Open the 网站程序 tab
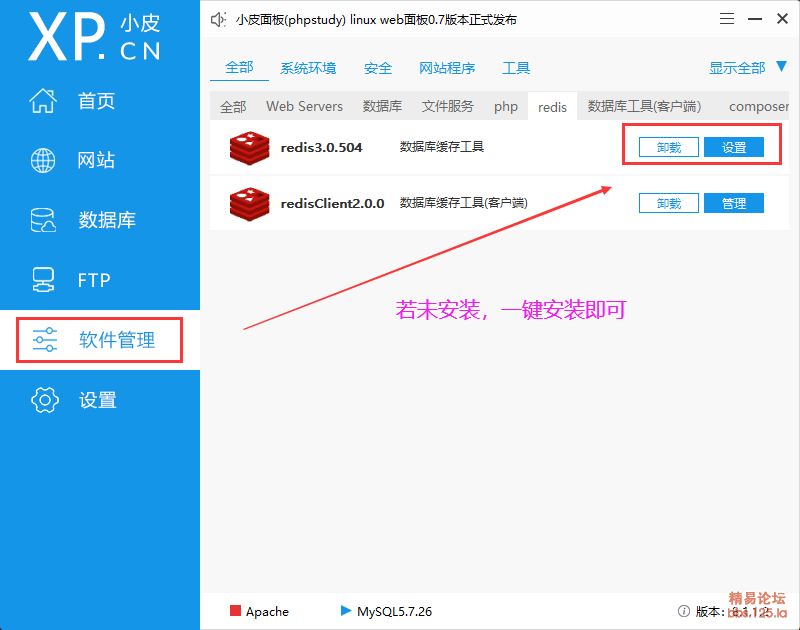Screen dimensions: 800x630 point(447,68)
